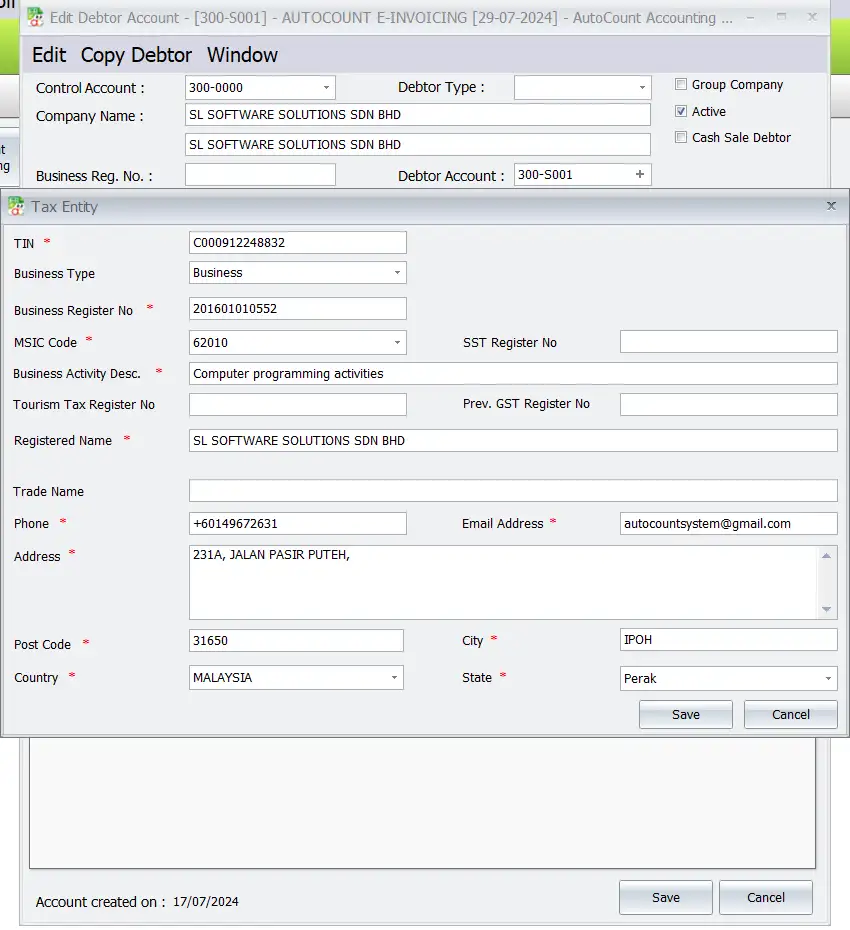Open the Edit menu
This screenshot has width=850, height=930.
point(48,55)
